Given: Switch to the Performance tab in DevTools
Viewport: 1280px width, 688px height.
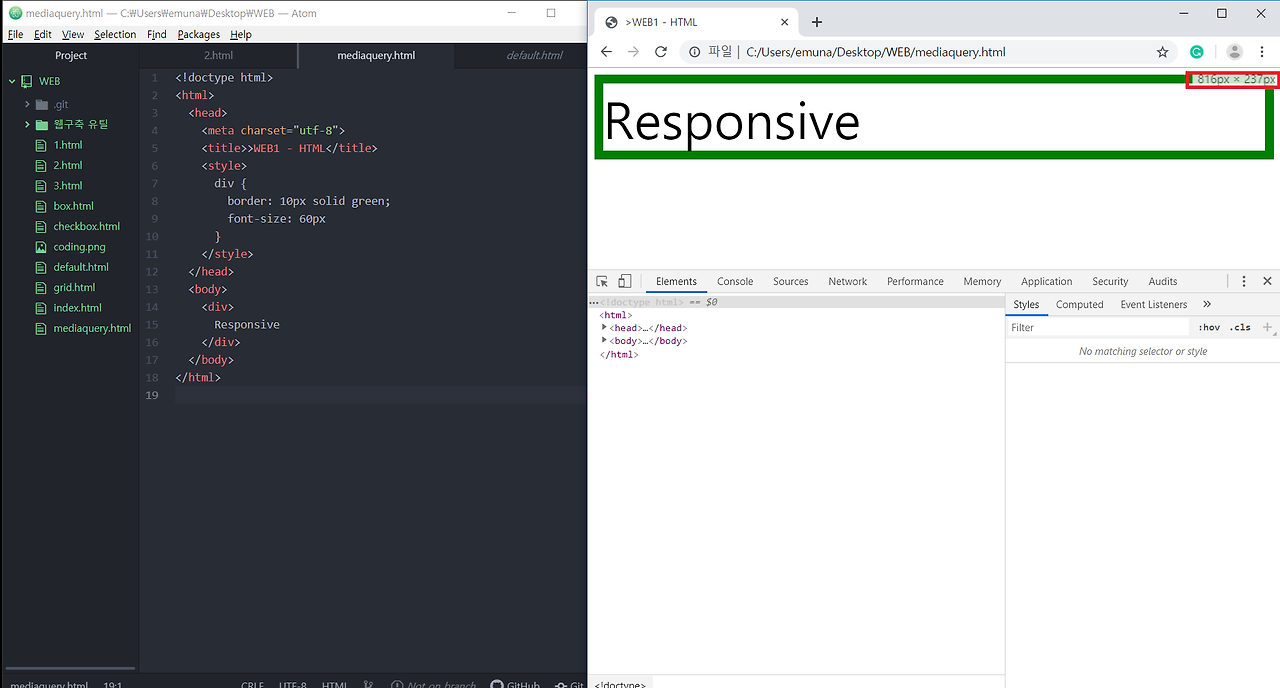Looking at the screenshot, I should coord(915,282).
